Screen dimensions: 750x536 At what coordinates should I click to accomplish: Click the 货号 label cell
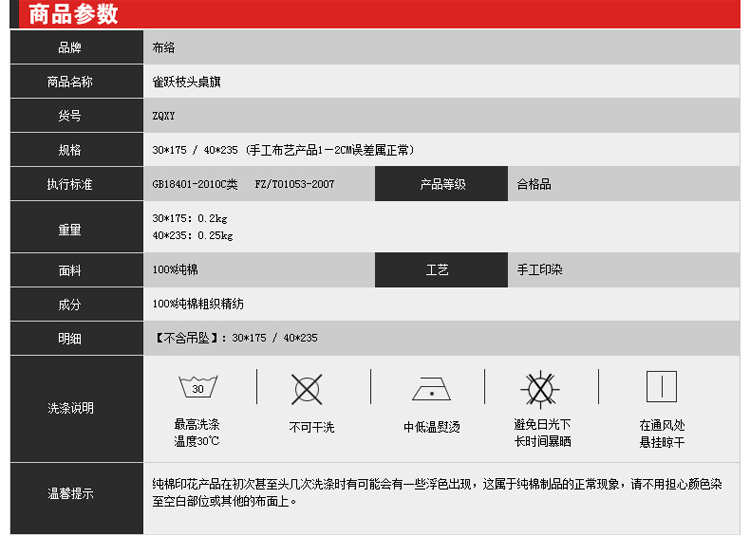coord(77,116)
